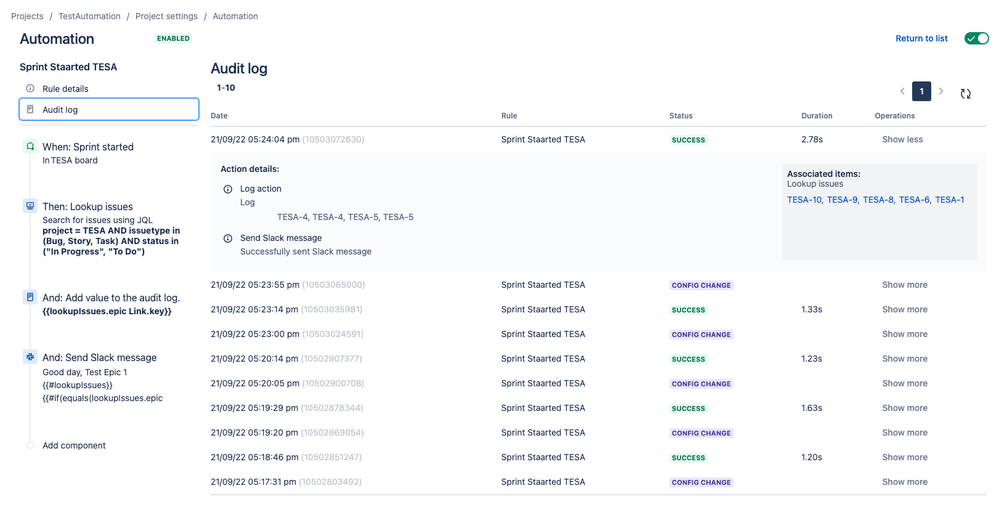Open associated issue TESA-1
The height and width of the screenshot is (509, 999).
coord(950,200)
